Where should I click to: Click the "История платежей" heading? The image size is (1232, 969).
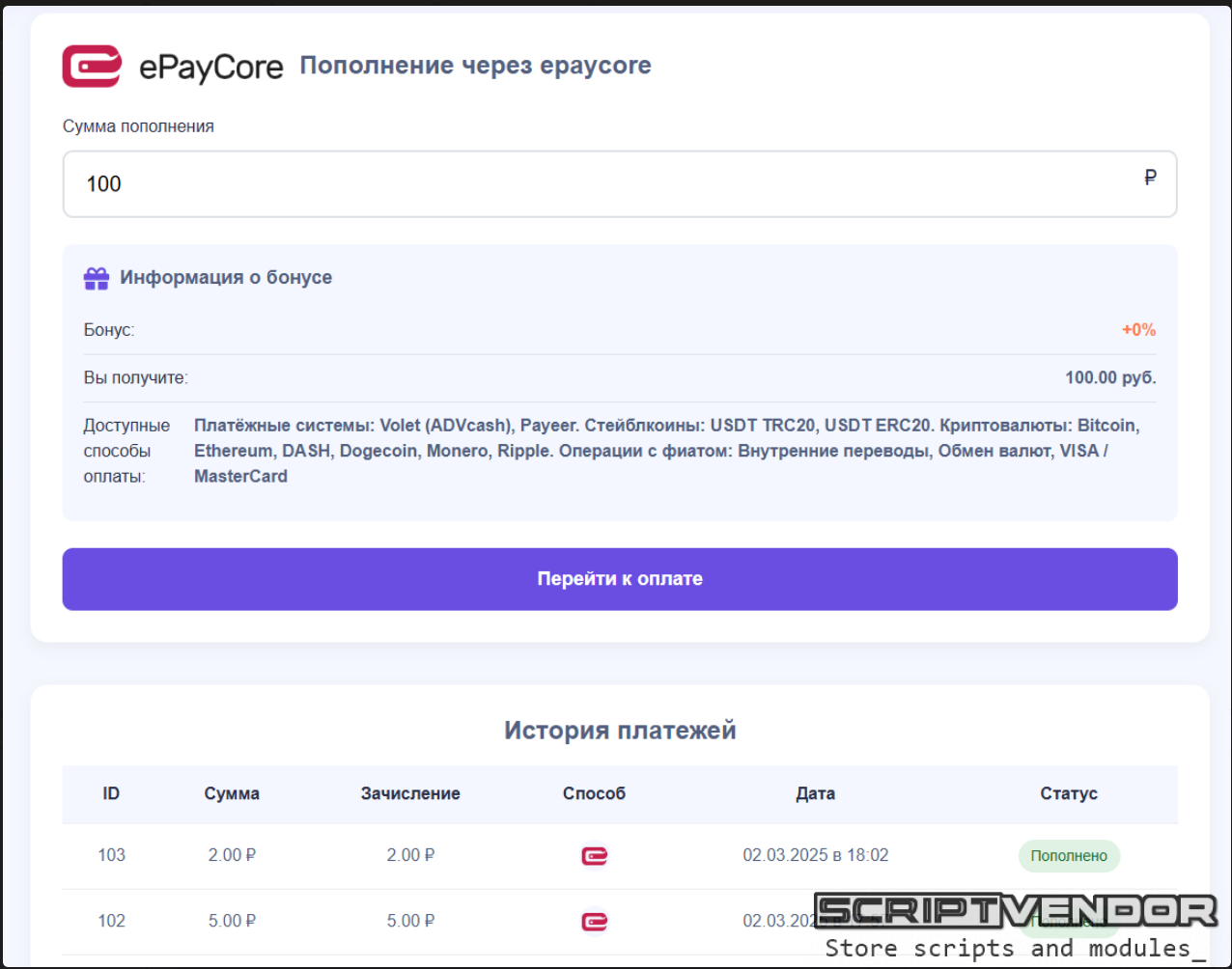(x=620, y=731)
